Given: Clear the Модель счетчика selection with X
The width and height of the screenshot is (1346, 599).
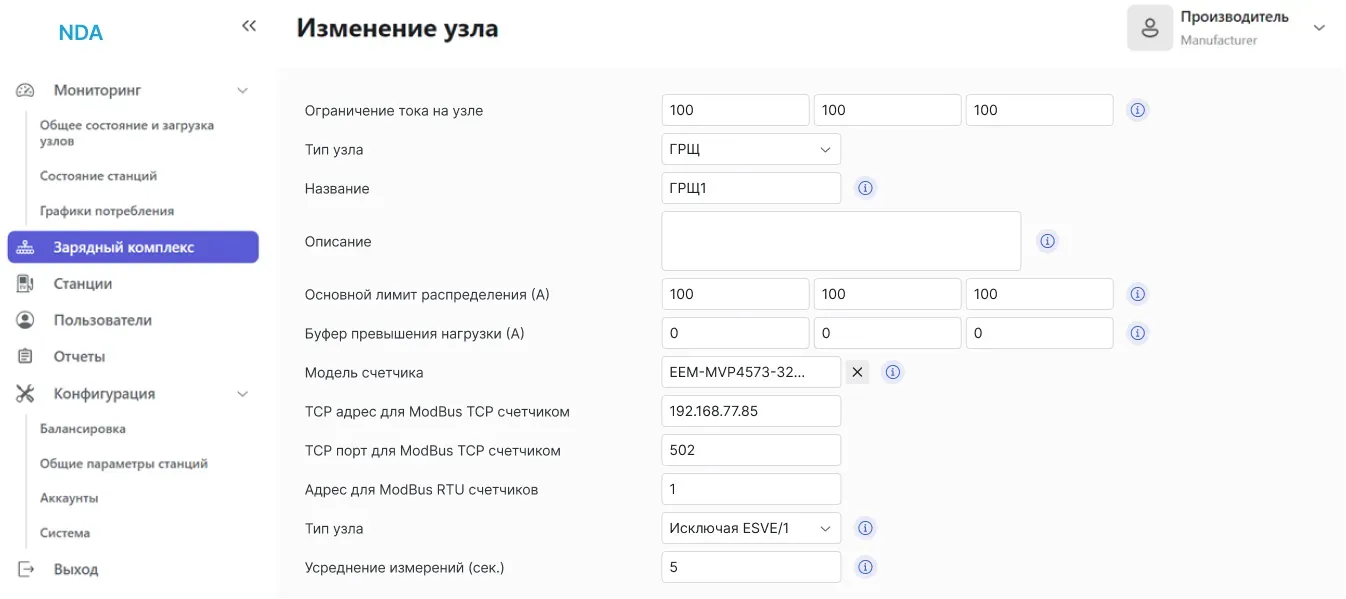Looking at the screenshot, I should [857, 372].
